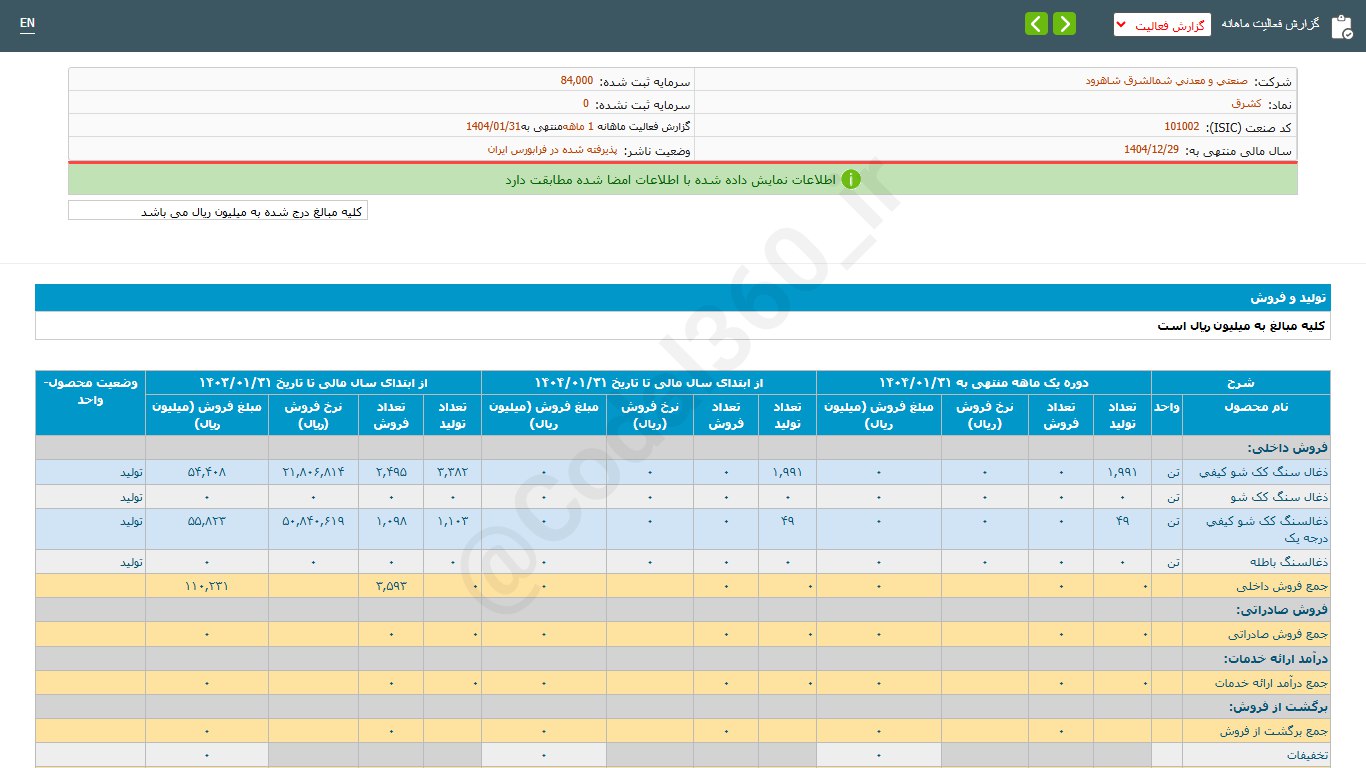
Task: Click the currency note box below banner
Action: tap(218, 211)
